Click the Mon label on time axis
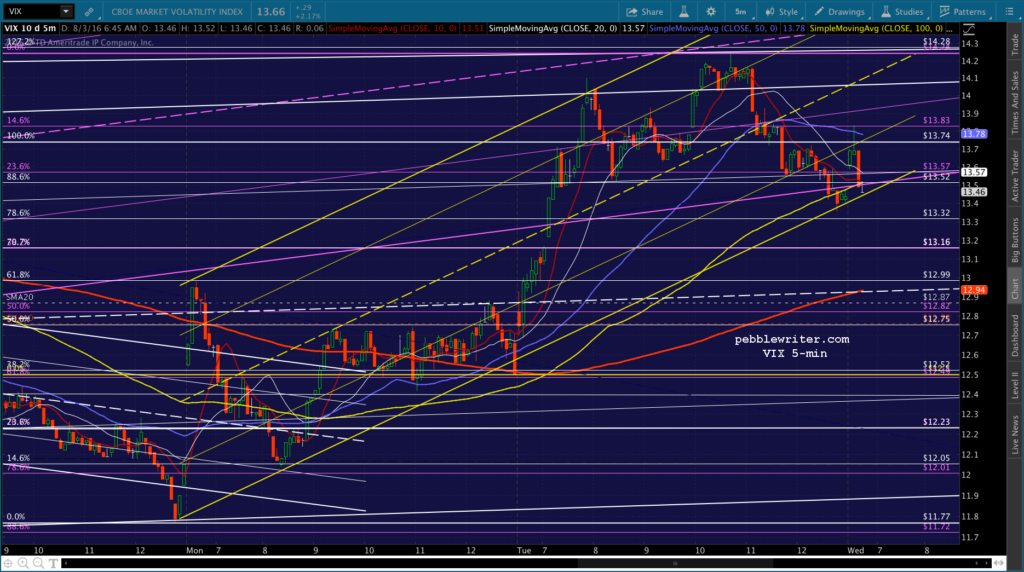Image resolution: width=1024 pixels, height=572 pixels. click(x=195, y=550)
